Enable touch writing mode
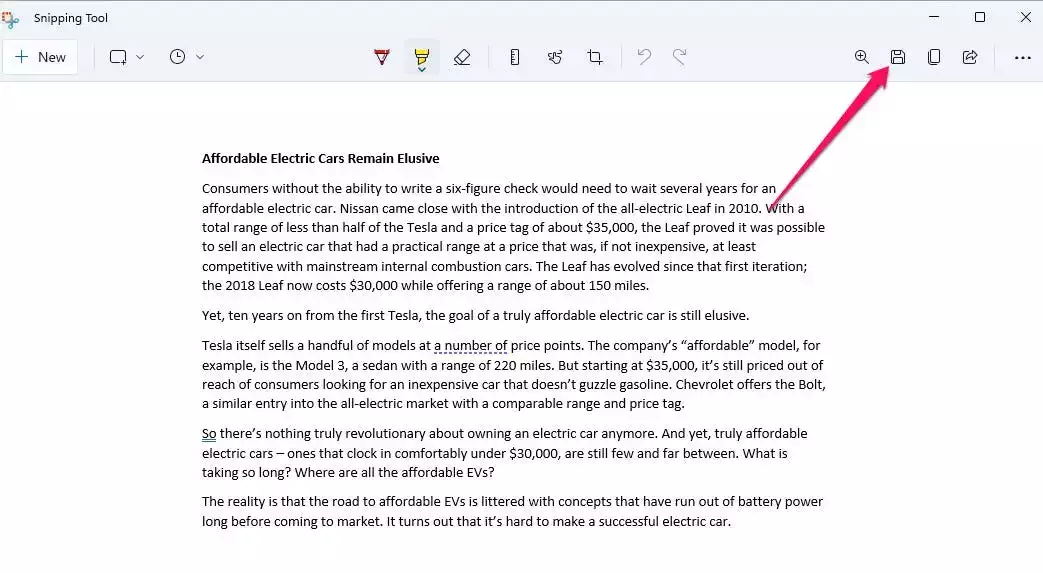 (x=555, y=57)
